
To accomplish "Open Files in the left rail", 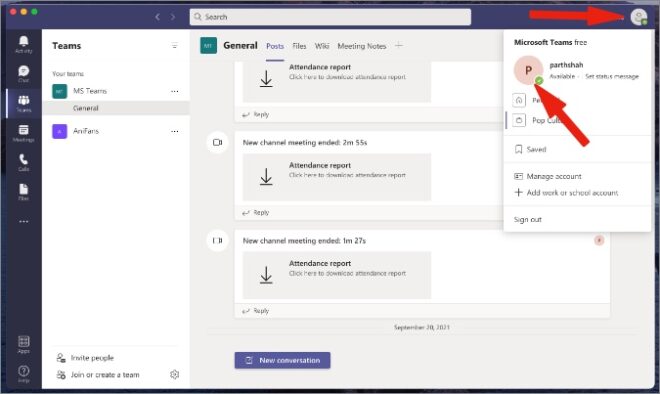I will [x=24, y=192].
